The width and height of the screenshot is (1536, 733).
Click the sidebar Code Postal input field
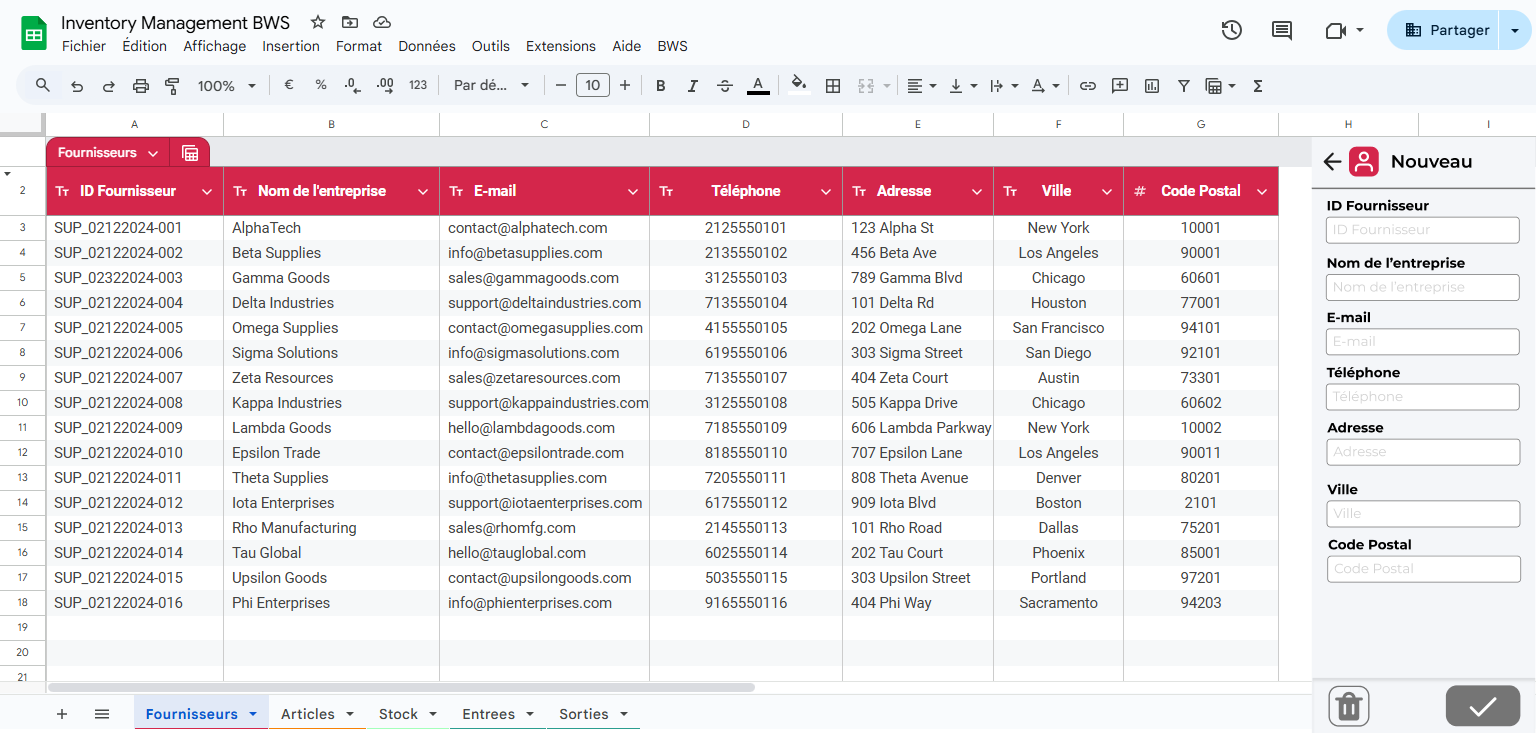coord(1423,569)
